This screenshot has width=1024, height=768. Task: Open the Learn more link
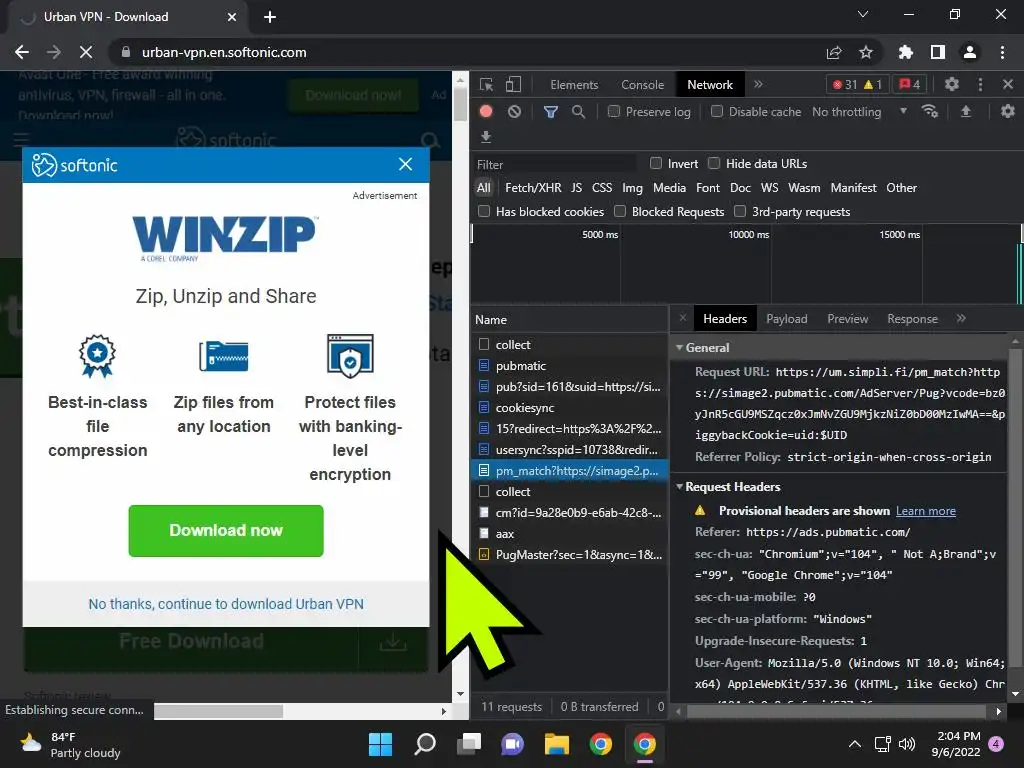coord(925,511)
